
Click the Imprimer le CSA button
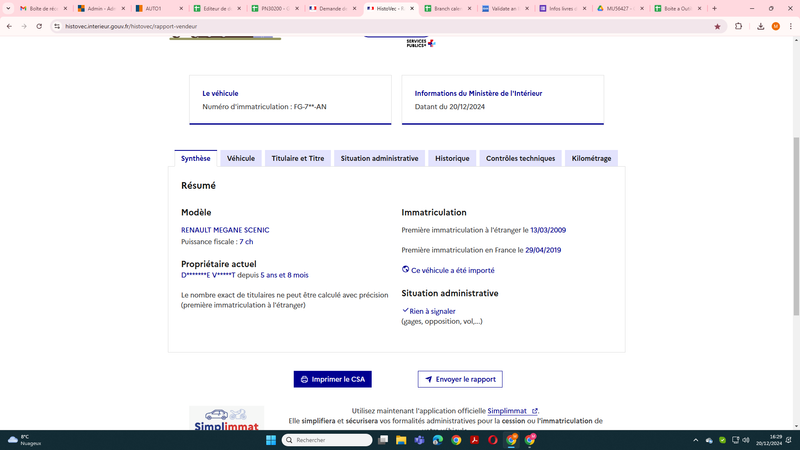(x=333, y=379)
